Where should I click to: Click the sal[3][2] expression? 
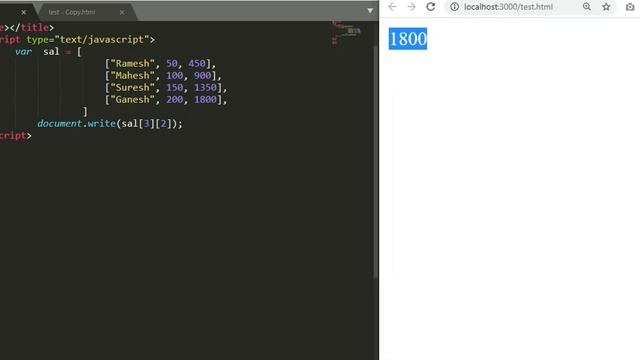coord(147,123)
